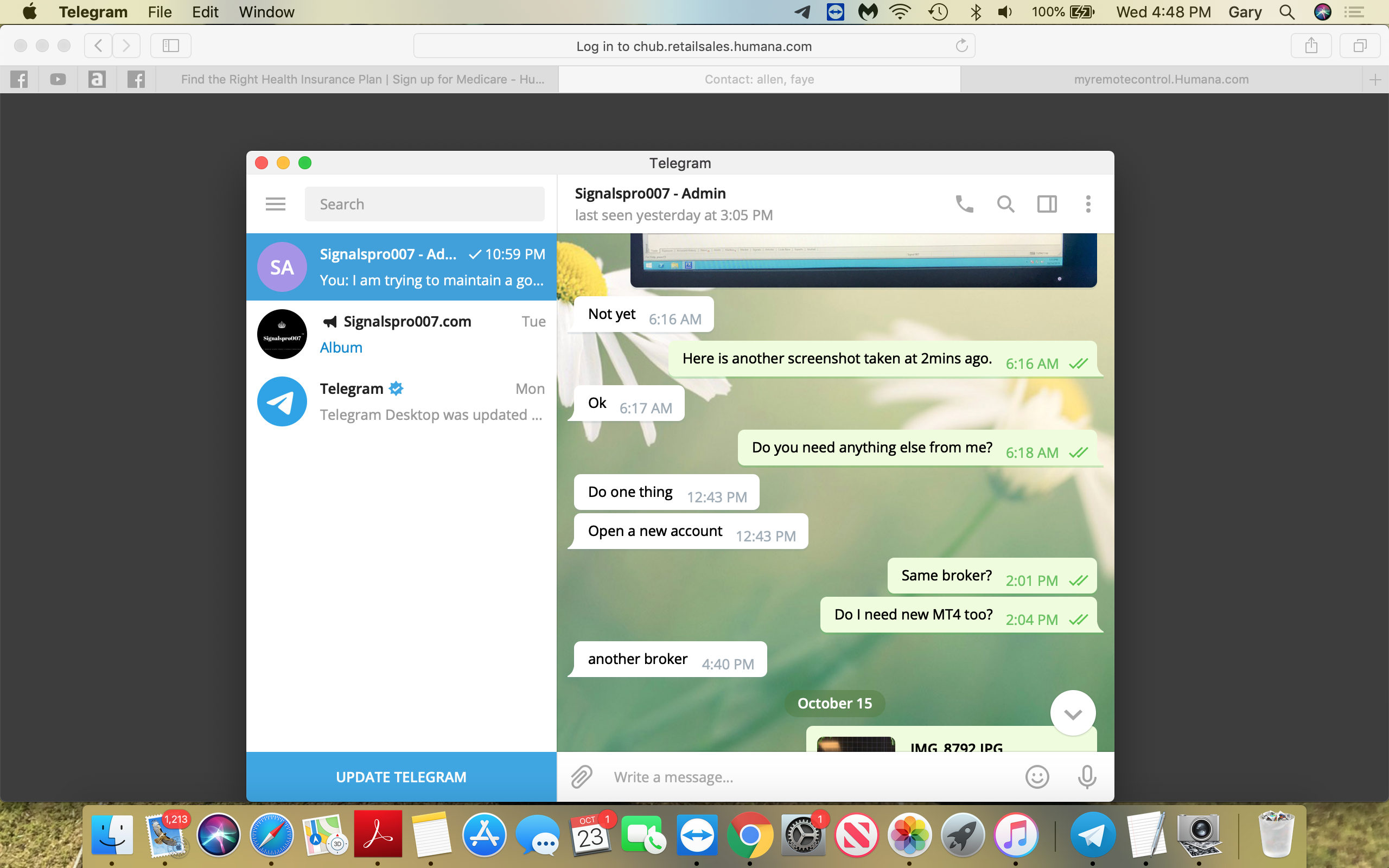Click the 'Same broker?' message
The width and height of the screenshot is (1389, 868).
click(x=992, y=576)
